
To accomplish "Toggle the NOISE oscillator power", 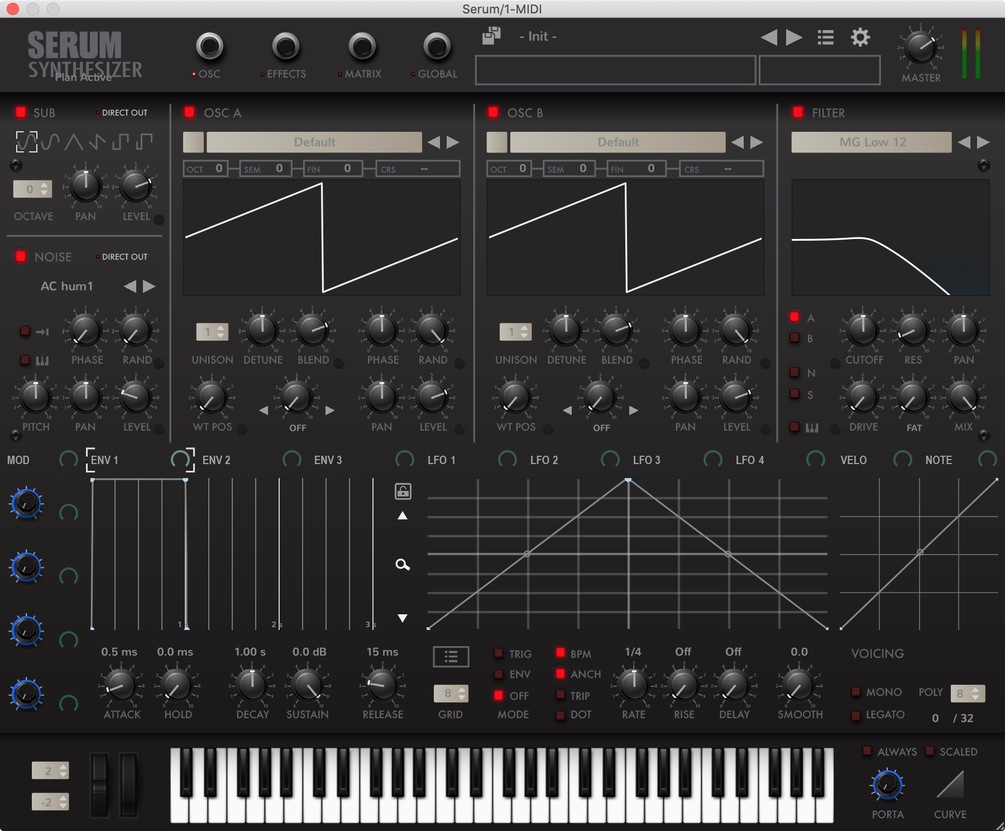I will click(x=21, y=256).
